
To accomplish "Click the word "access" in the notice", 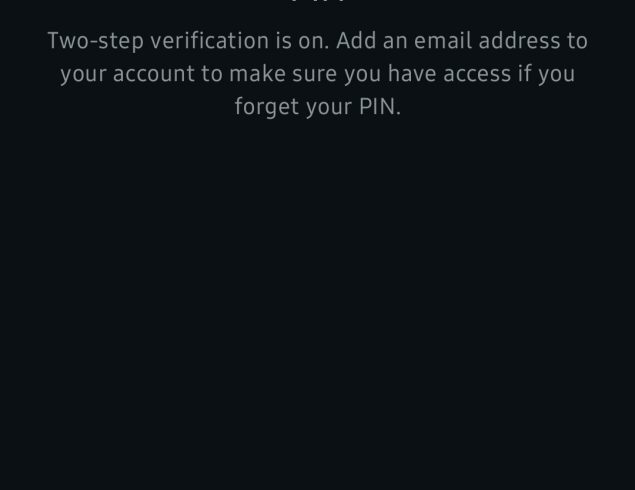I will click(x=477, y=75).
